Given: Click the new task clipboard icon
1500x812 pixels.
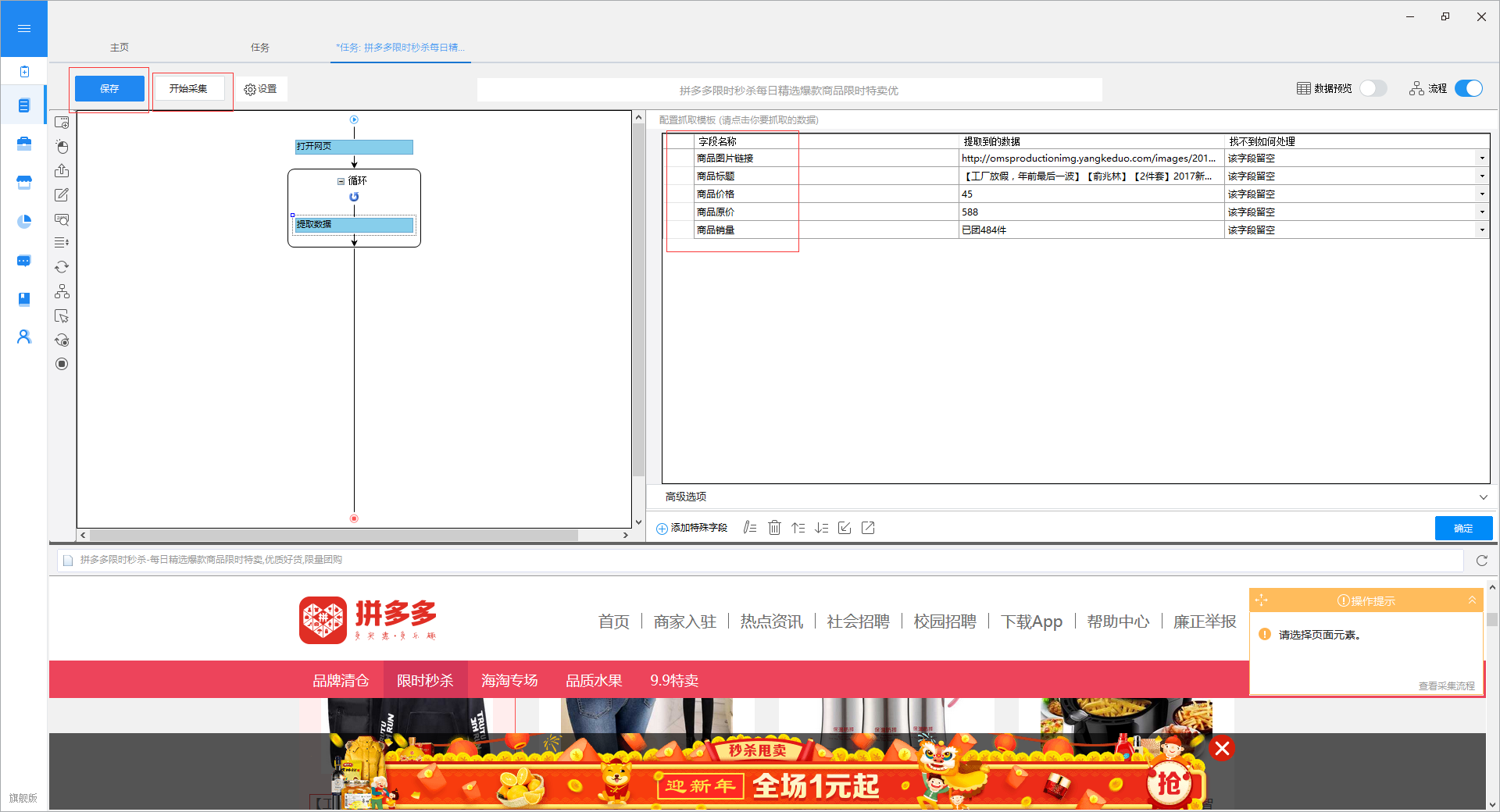Looking at the screenshot, I should (x=24, y=72).
